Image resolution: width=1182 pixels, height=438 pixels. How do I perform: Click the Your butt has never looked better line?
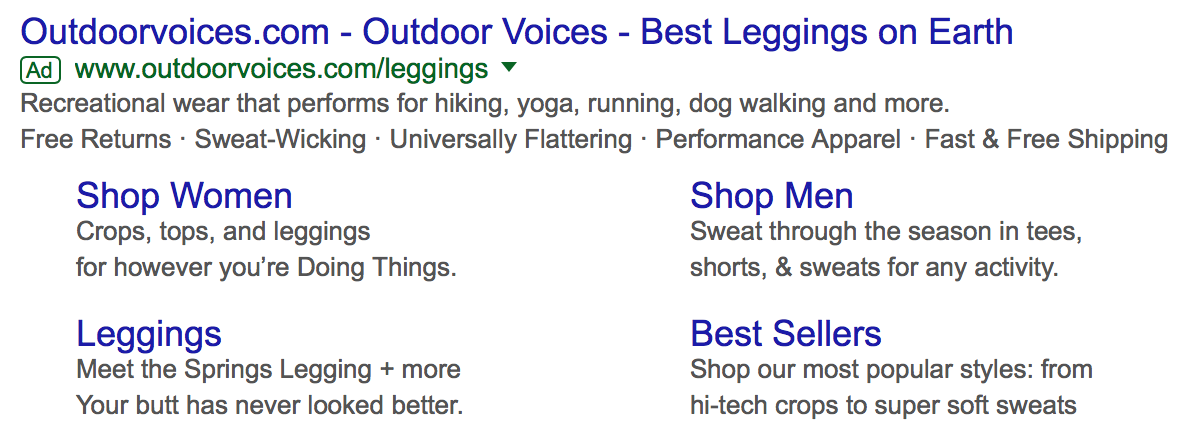tap(269, 406)
